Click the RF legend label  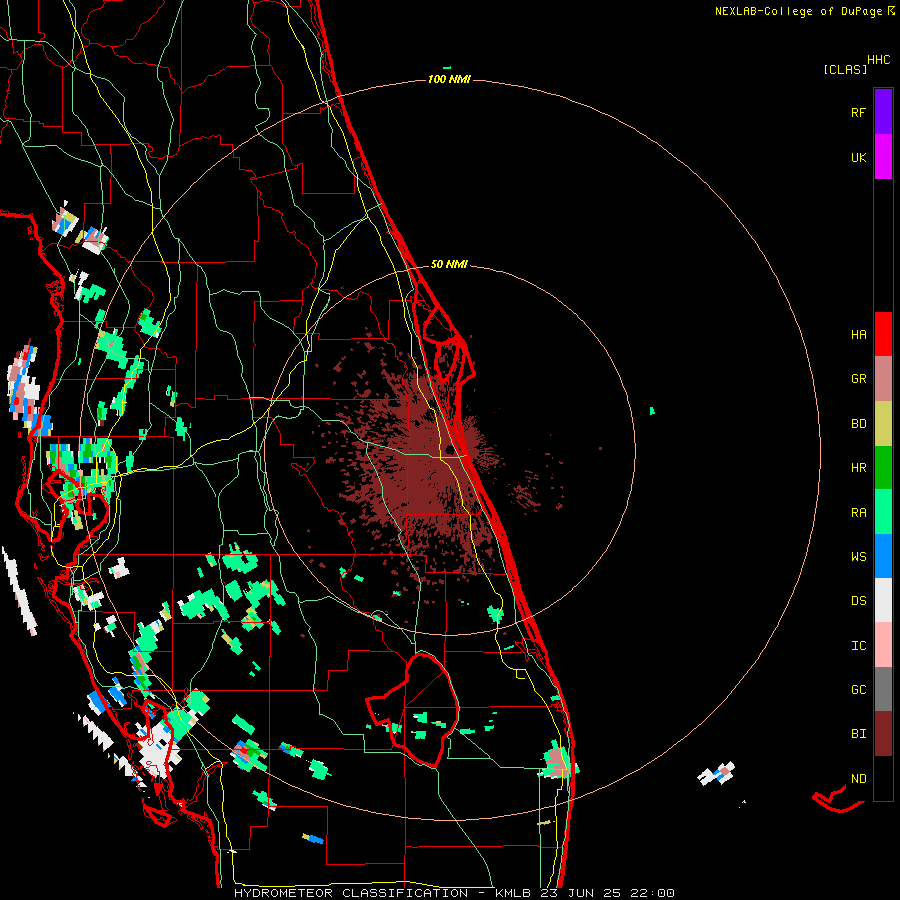pos(858,112)
